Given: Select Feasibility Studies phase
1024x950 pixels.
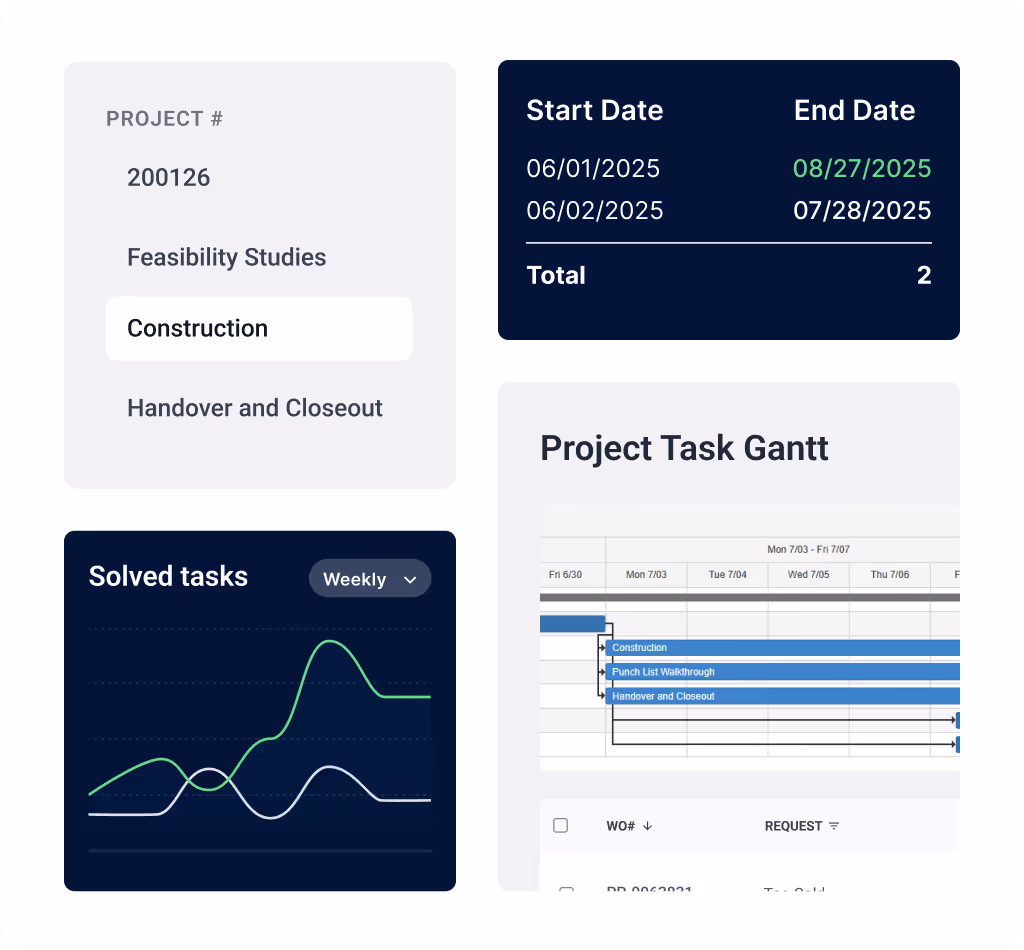Looking at the screenshot, I should 227,257.
